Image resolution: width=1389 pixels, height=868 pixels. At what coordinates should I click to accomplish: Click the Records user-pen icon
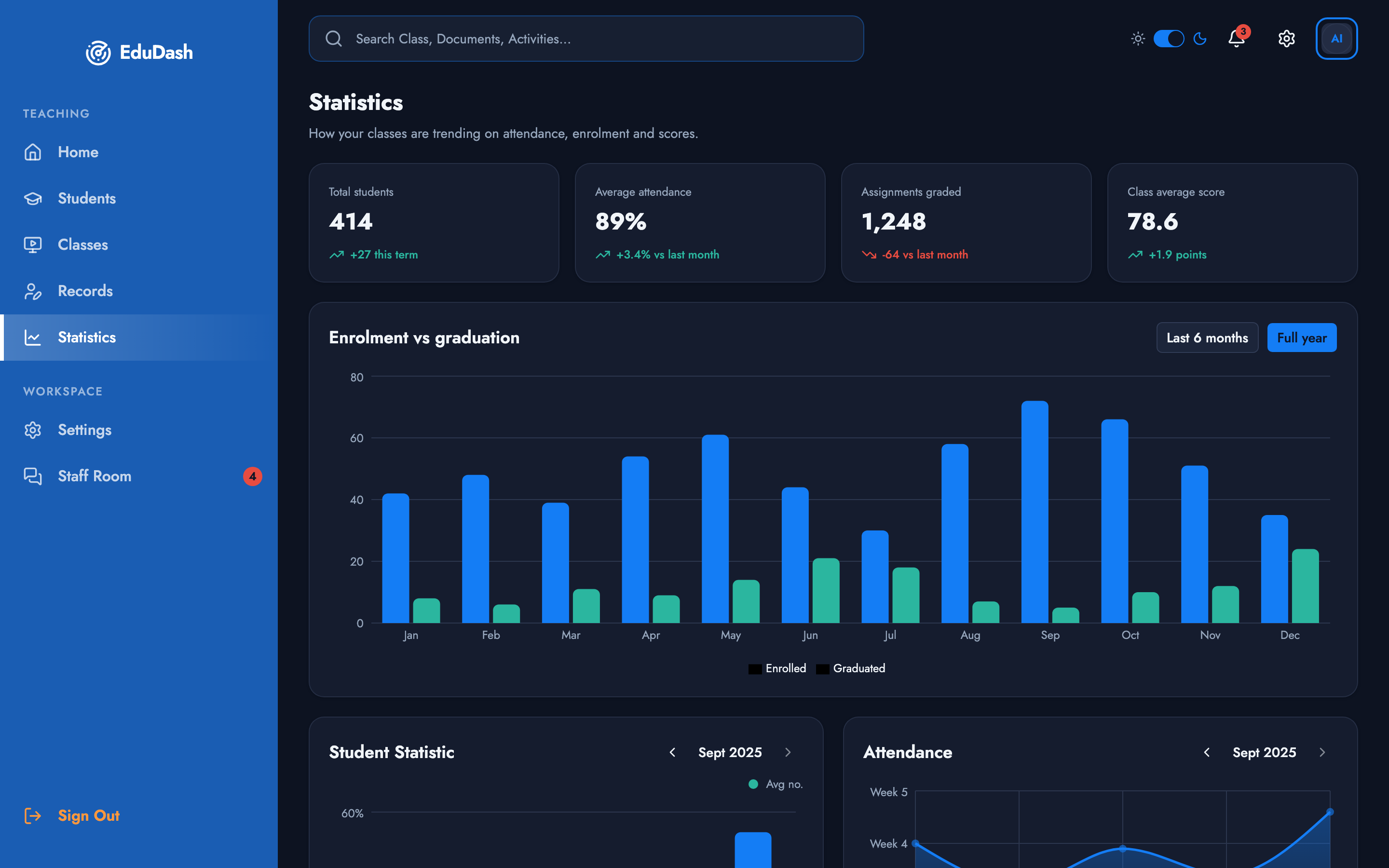click(x=33, y=291)
